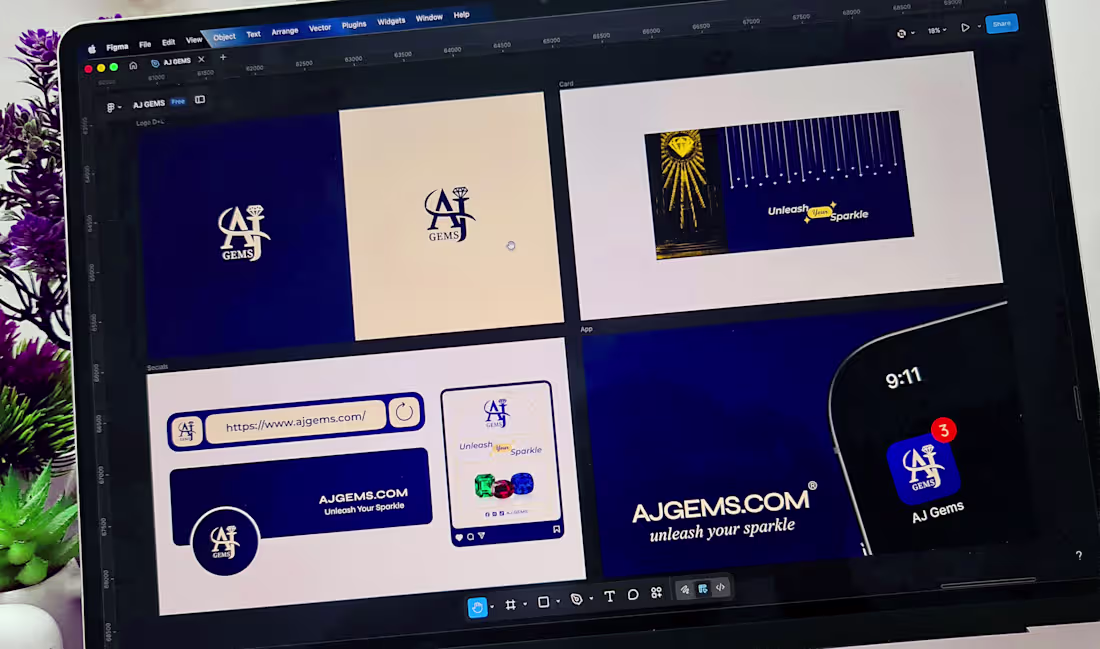
Task: Open the View menu
Action: click(194, 40)
